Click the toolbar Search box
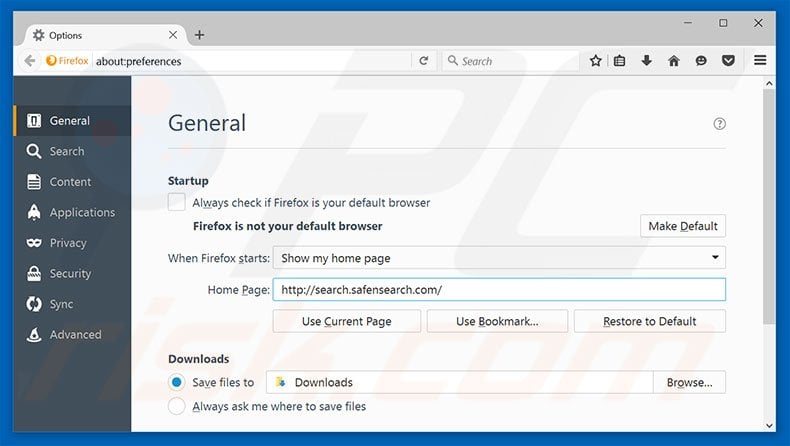 (x=511, y=61)
